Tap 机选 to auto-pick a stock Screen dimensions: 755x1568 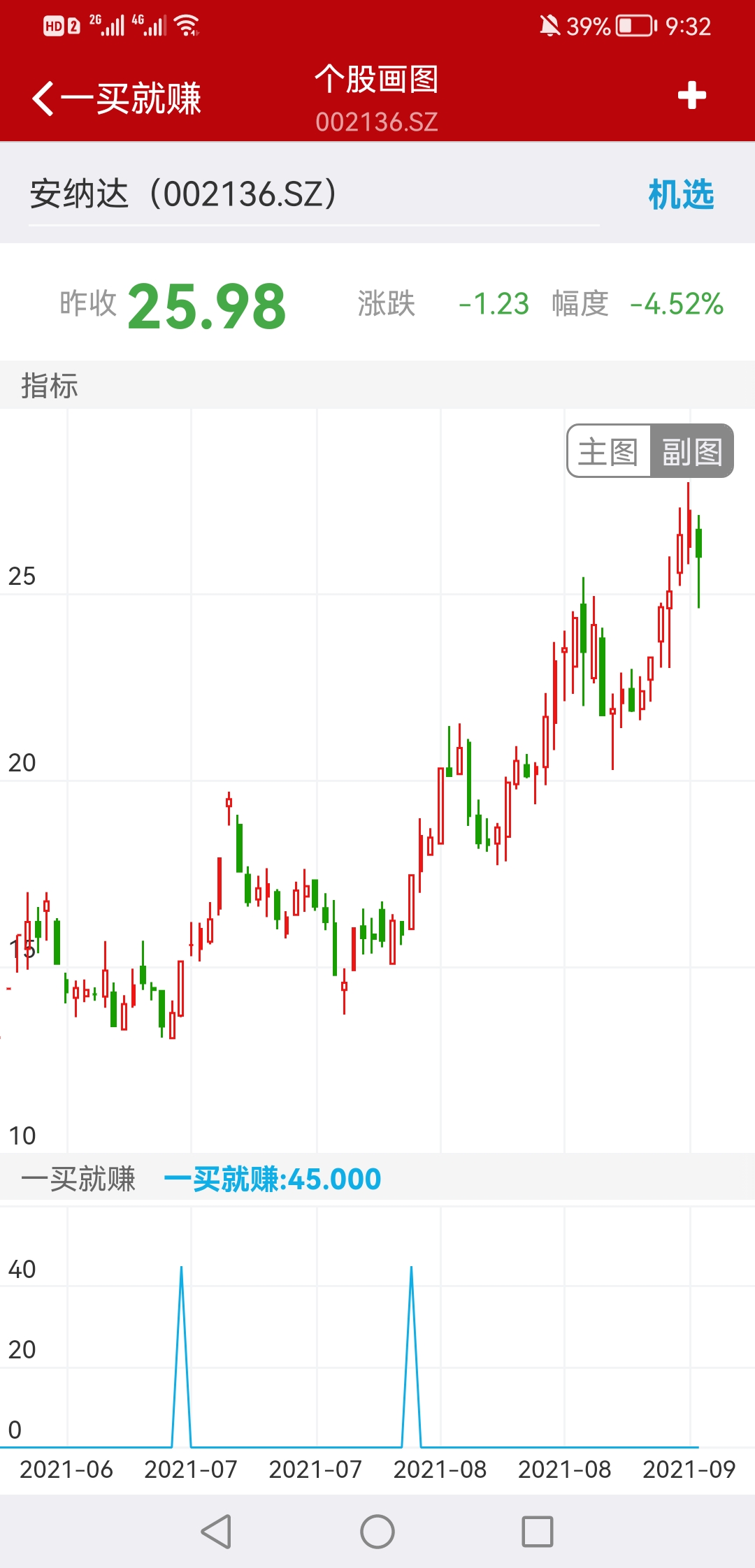tap(681, 194)
